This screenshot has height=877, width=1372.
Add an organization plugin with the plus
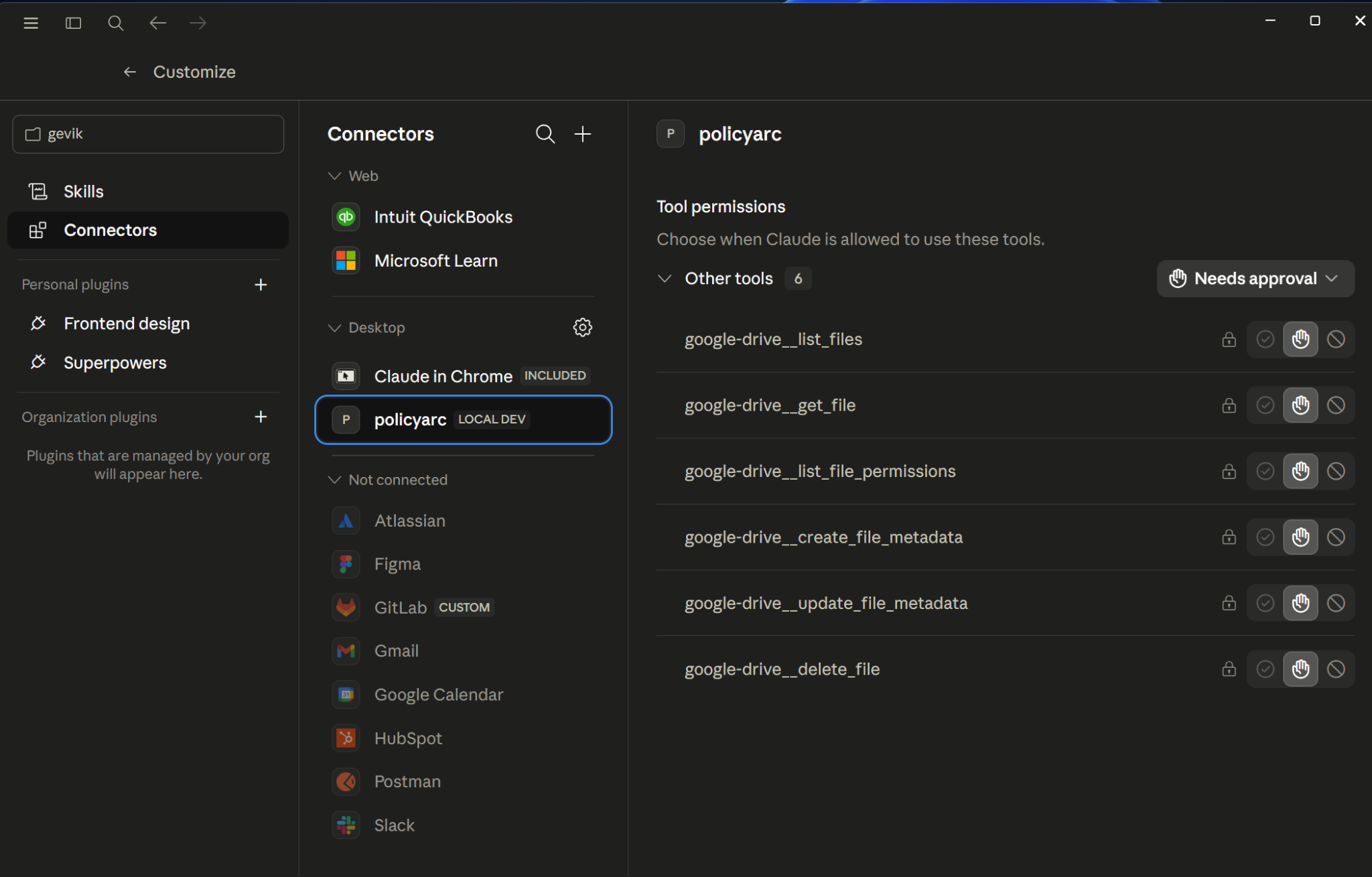(261, 417)
